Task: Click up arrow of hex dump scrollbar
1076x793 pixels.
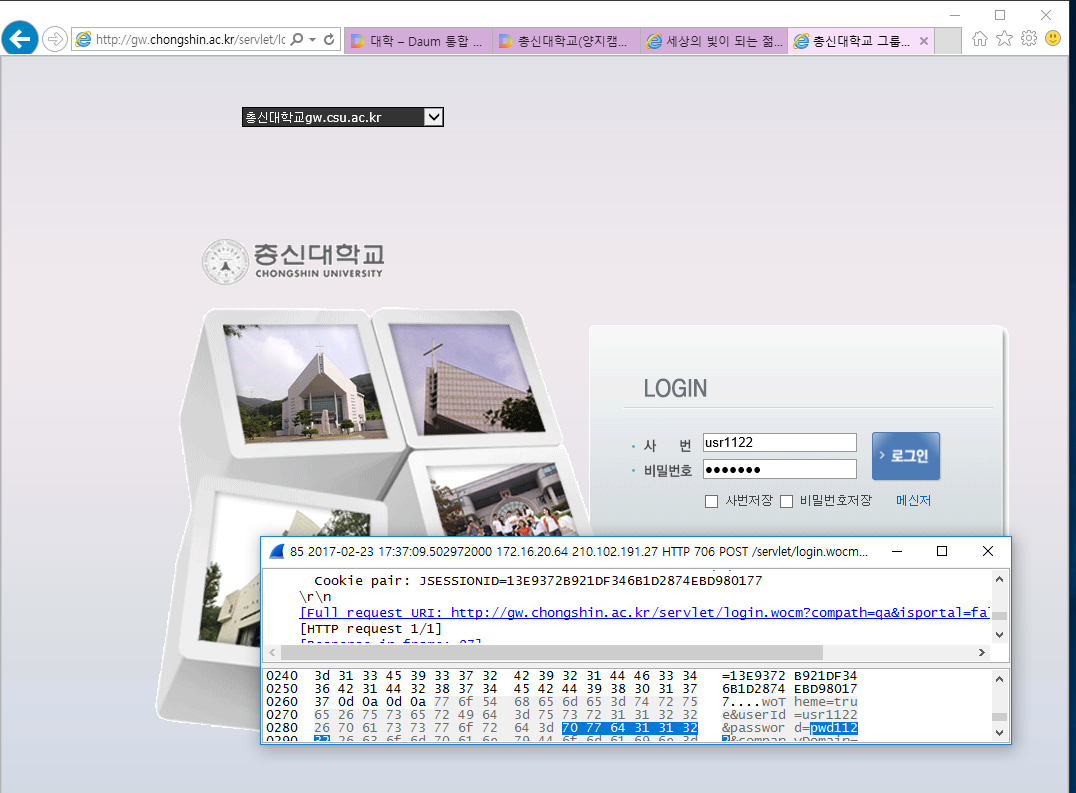Action: tap(1000, 679)
